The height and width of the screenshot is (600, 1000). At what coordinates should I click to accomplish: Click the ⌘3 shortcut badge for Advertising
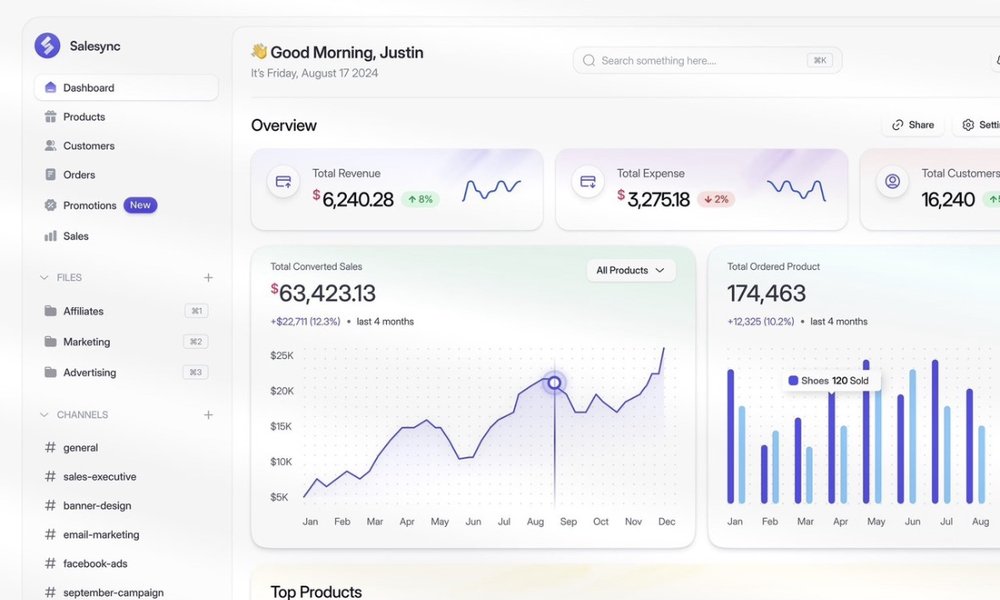click(196, 372)
